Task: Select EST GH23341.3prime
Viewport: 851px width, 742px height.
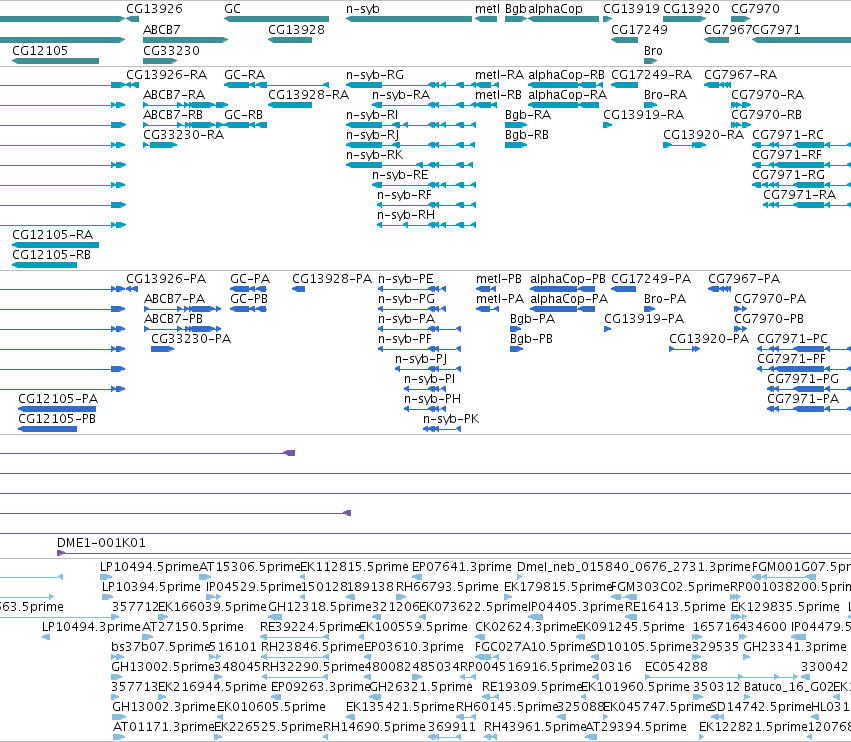Action: point(747,657)
